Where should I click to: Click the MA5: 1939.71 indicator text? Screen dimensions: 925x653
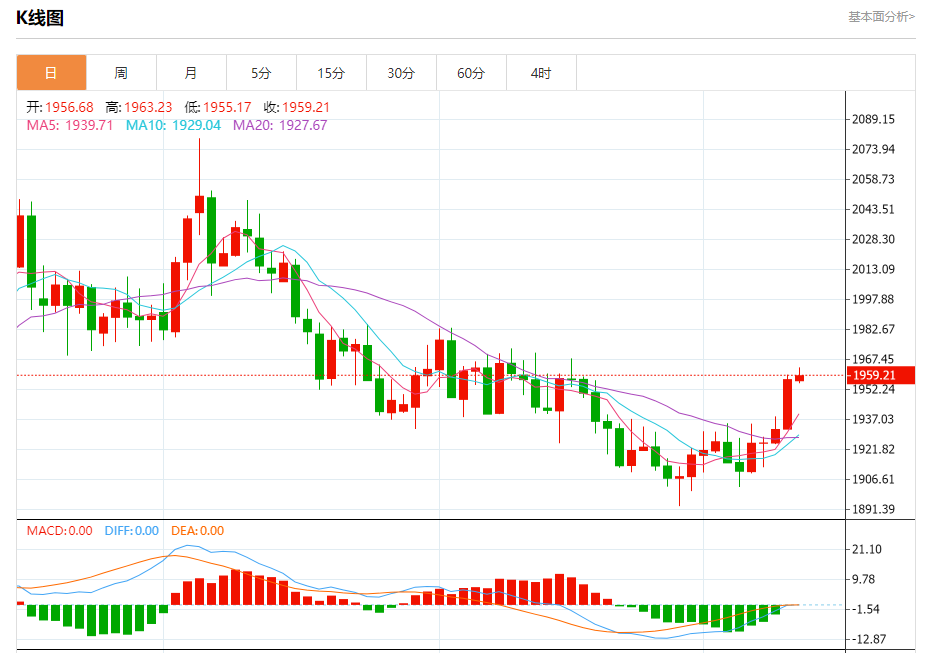click(70, 125)
